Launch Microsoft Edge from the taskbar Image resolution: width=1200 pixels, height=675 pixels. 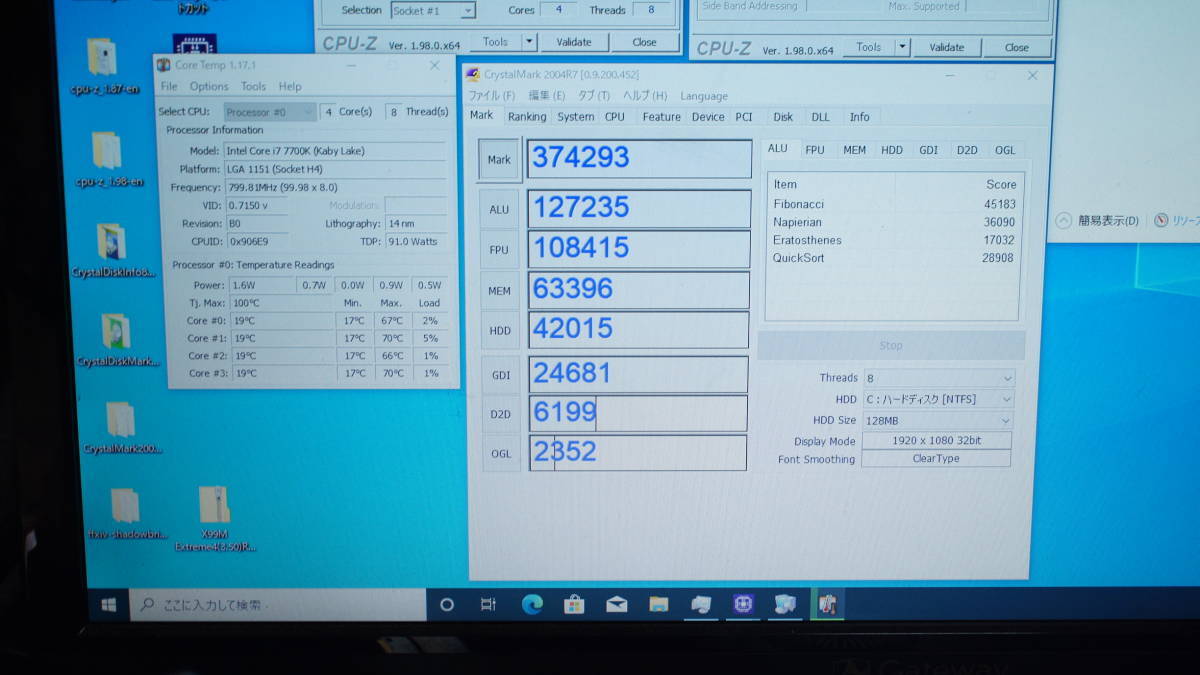coord(532,605)
